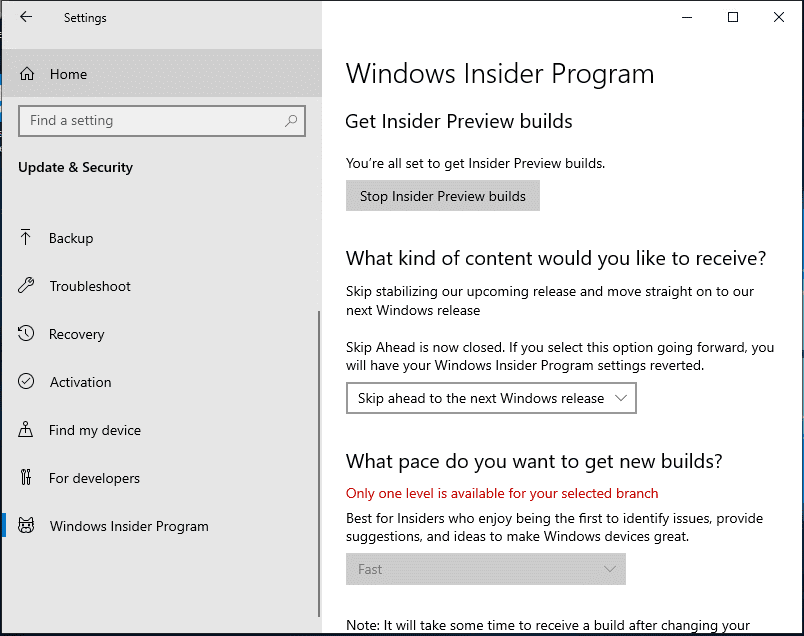The width and height of the screenshot is (804, 636).
Task: Click the chevron on the build pace dropdown
Action: pos(610,569)
